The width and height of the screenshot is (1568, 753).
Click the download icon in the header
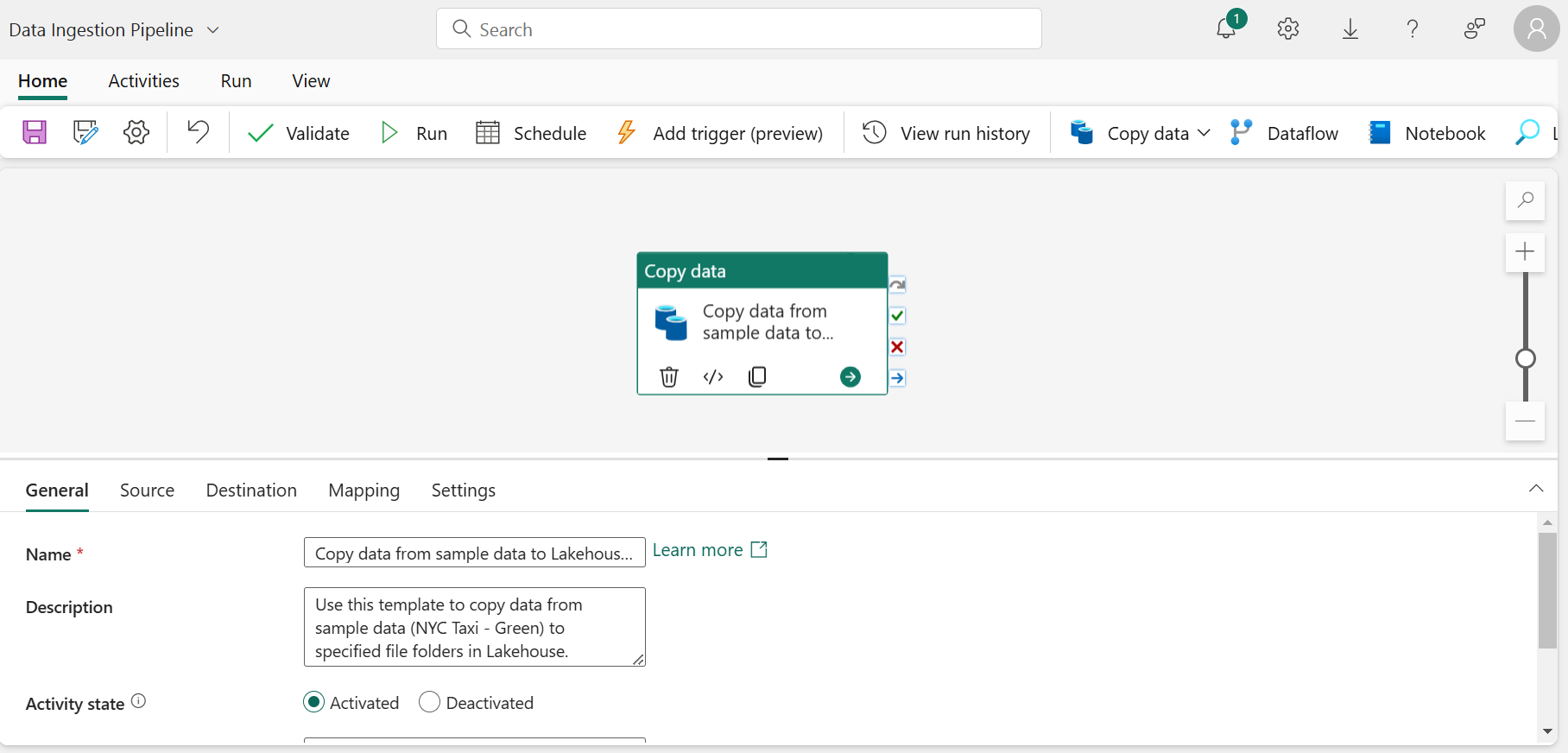pos(1350,28)
